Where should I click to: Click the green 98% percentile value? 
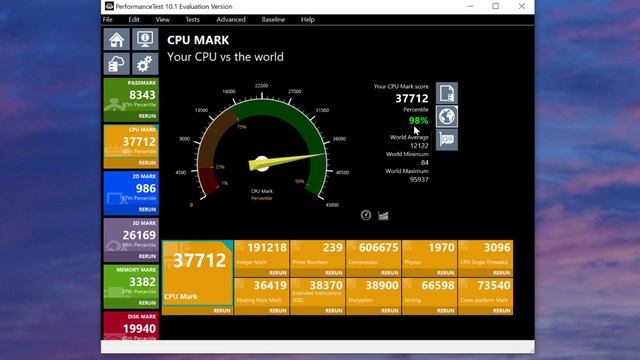418,120
